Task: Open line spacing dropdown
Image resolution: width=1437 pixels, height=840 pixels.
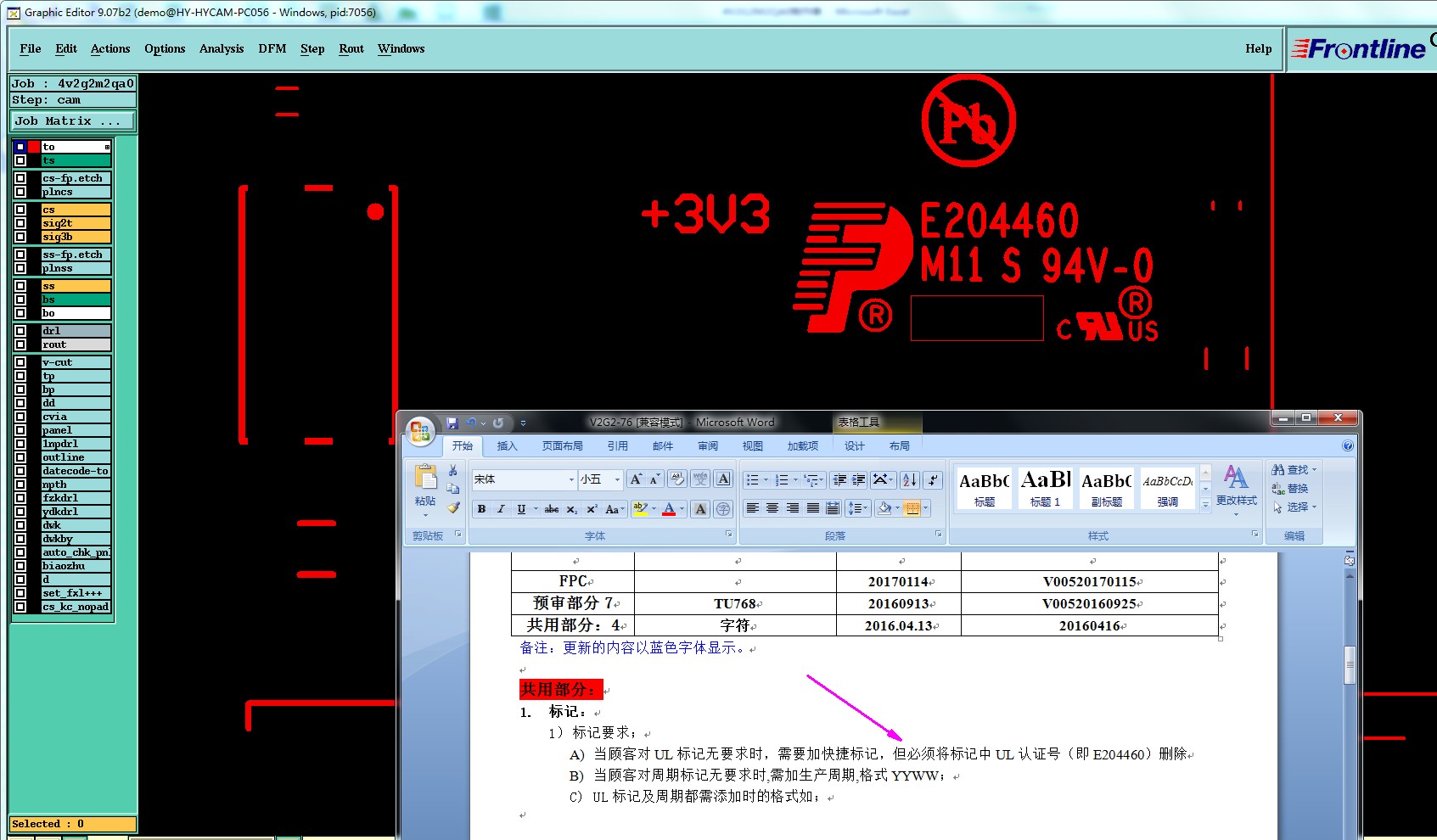Action: point(857,508)
